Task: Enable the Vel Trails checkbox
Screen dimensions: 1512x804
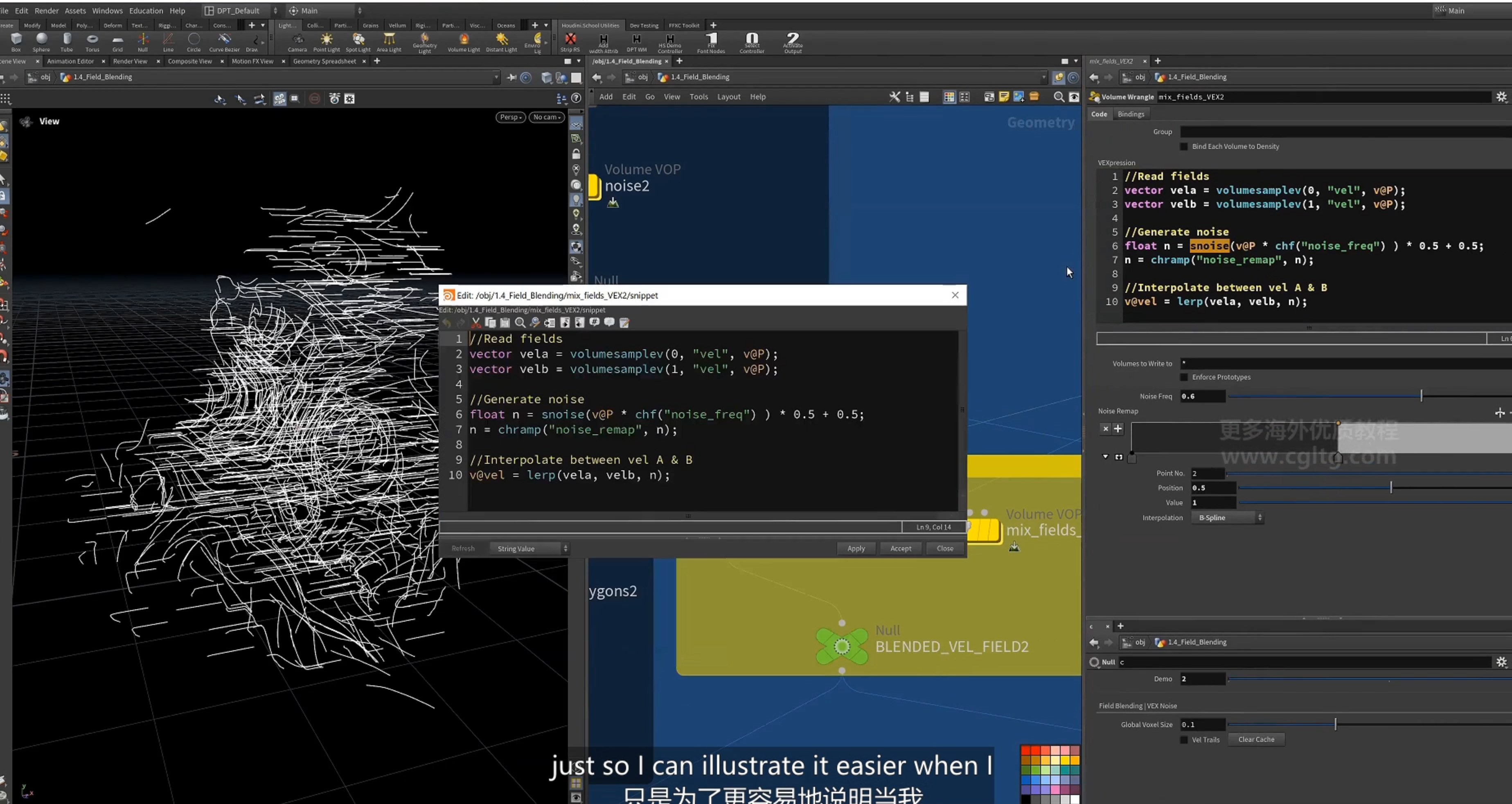Action: [x=1184, y=740]
